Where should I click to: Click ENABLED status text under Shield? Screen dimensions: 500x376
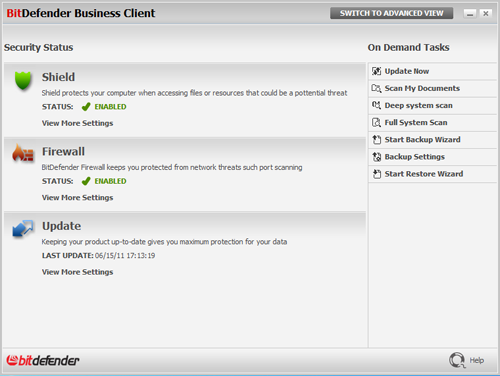[x=110, y=107]
